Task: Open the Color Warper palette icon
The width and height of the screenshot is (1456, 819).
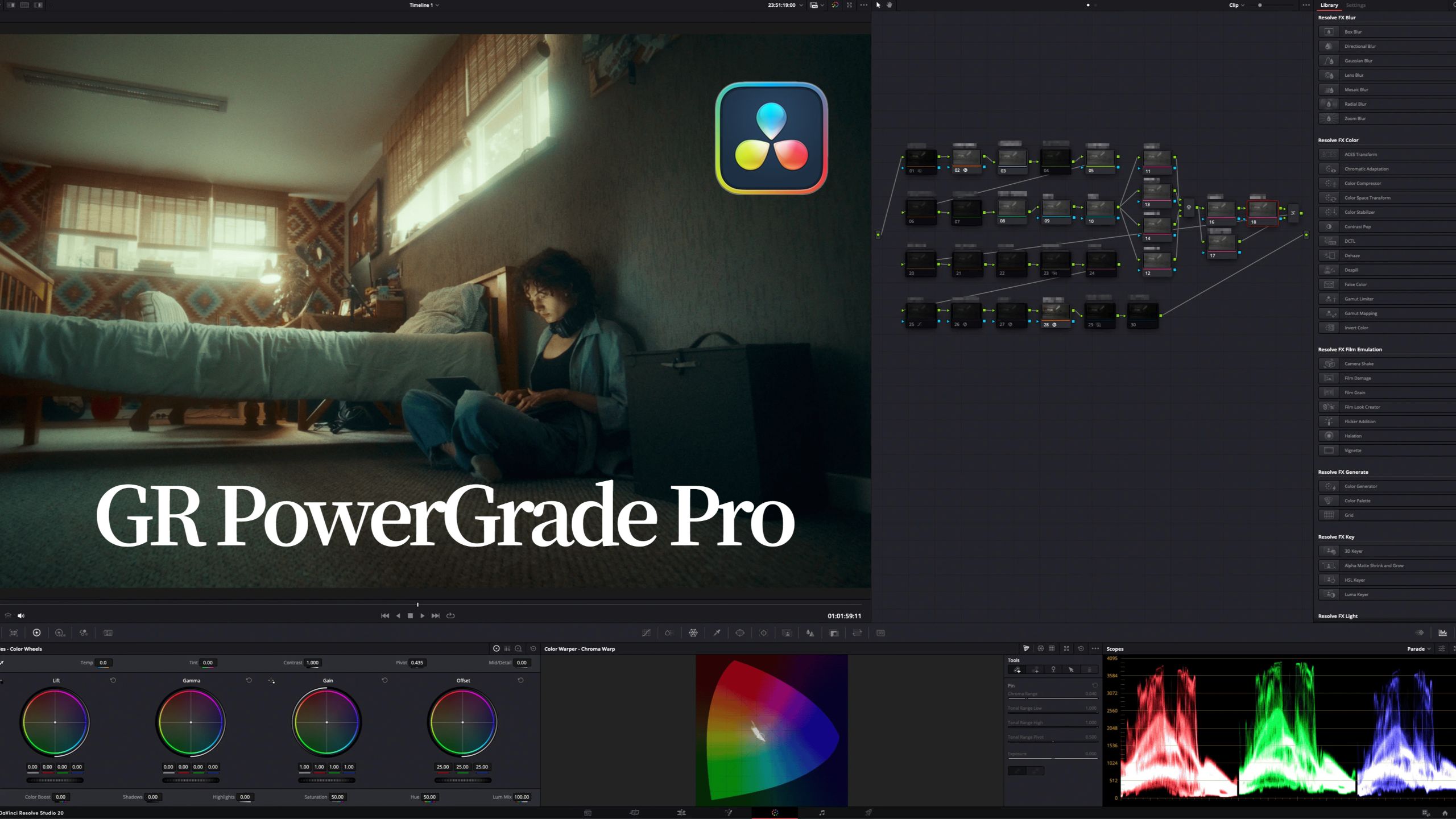Action: [693, 632]
